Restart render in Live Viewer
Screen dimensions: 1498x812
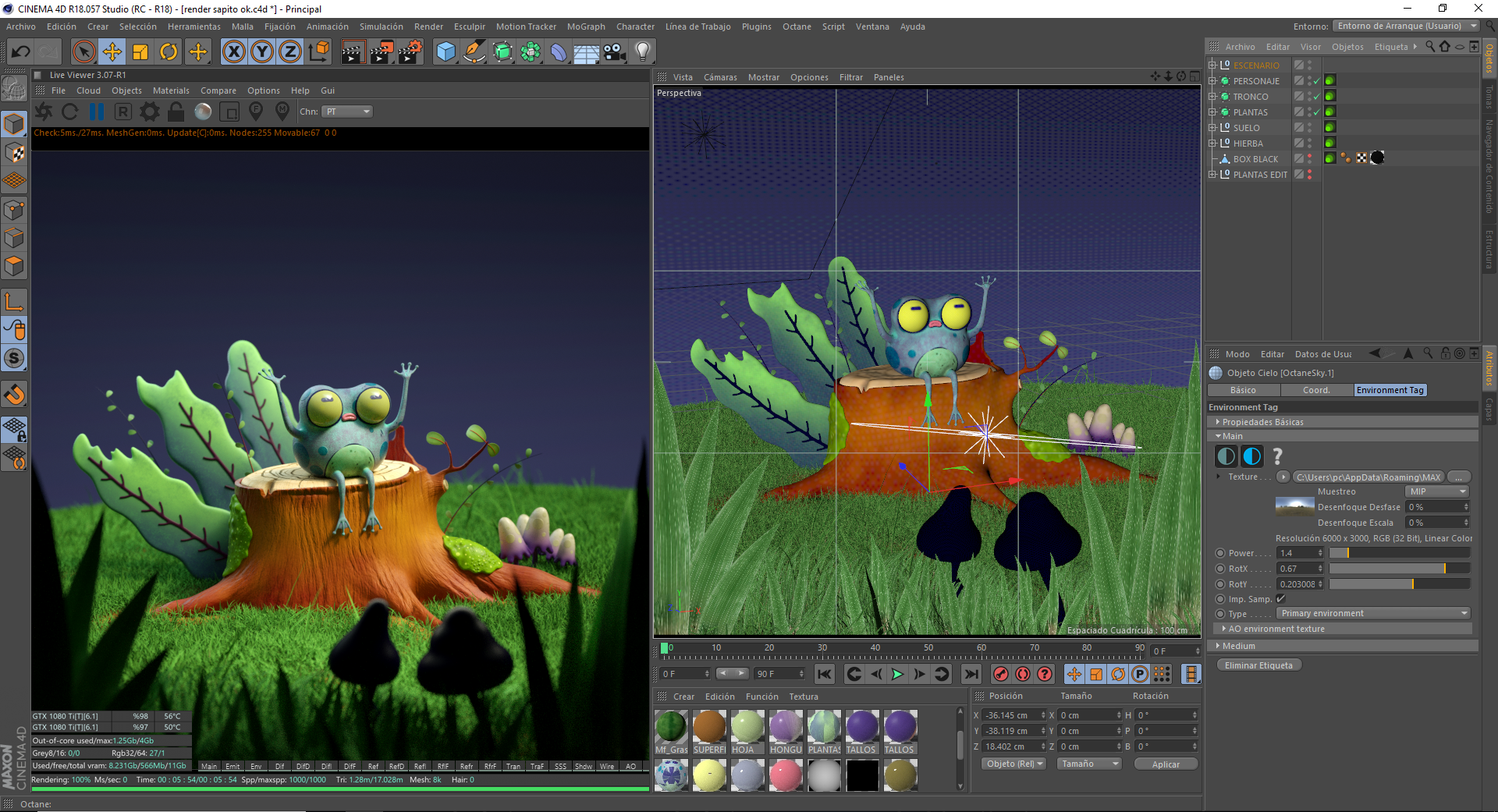point(69,112)
